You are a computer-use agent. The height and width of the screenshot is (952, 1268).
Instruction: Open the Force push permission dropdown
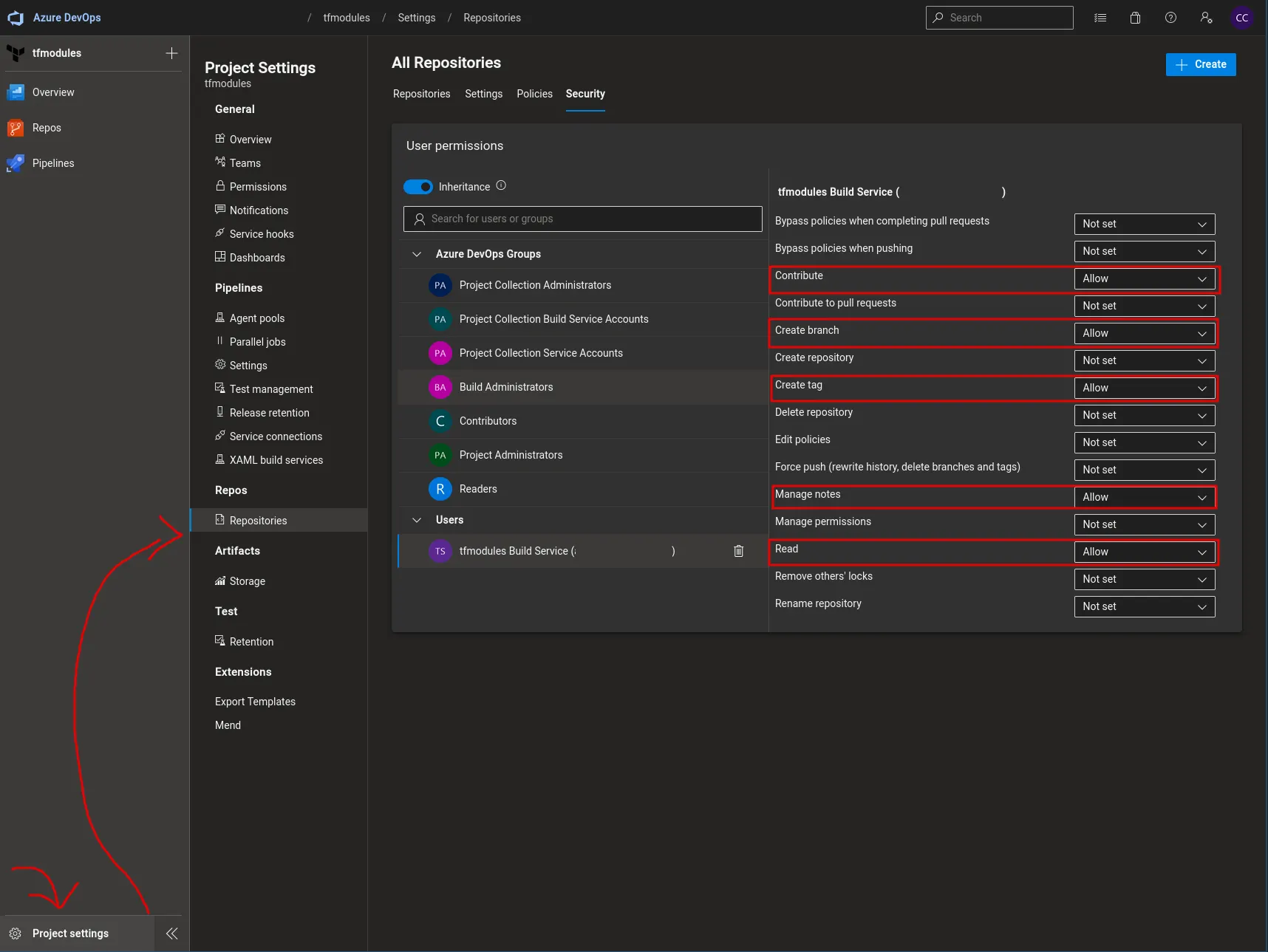1145,470
